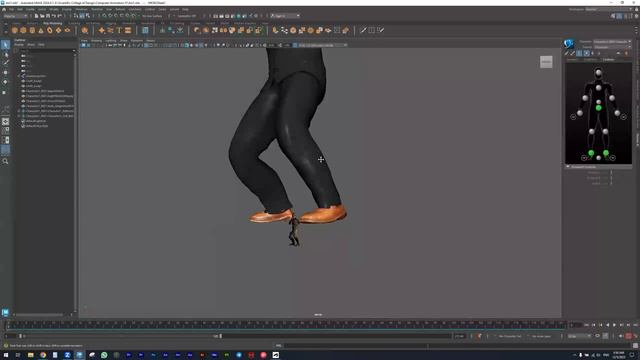Click the Undo icon on status line
The width and height of the screenshot is (640, 360).
[x=53, y=16]
